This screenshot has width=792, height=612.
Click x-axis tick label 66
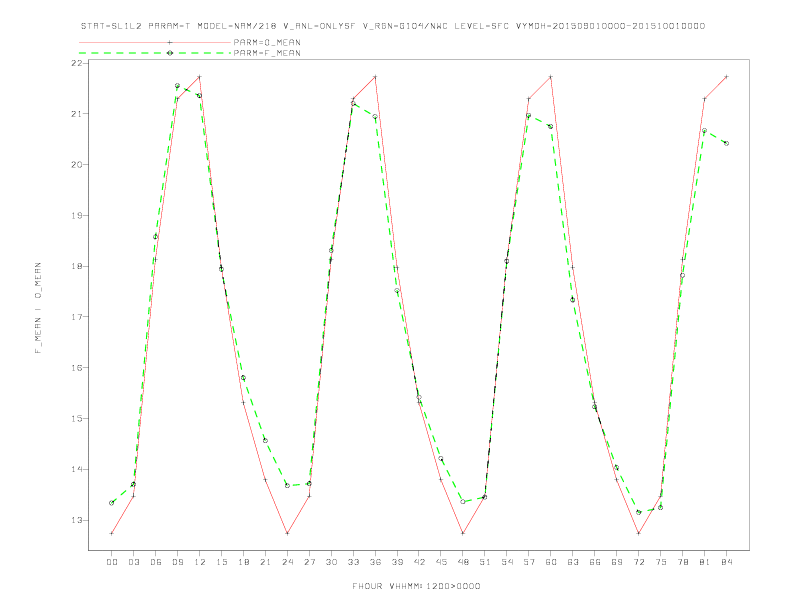(x=595, y=562)
